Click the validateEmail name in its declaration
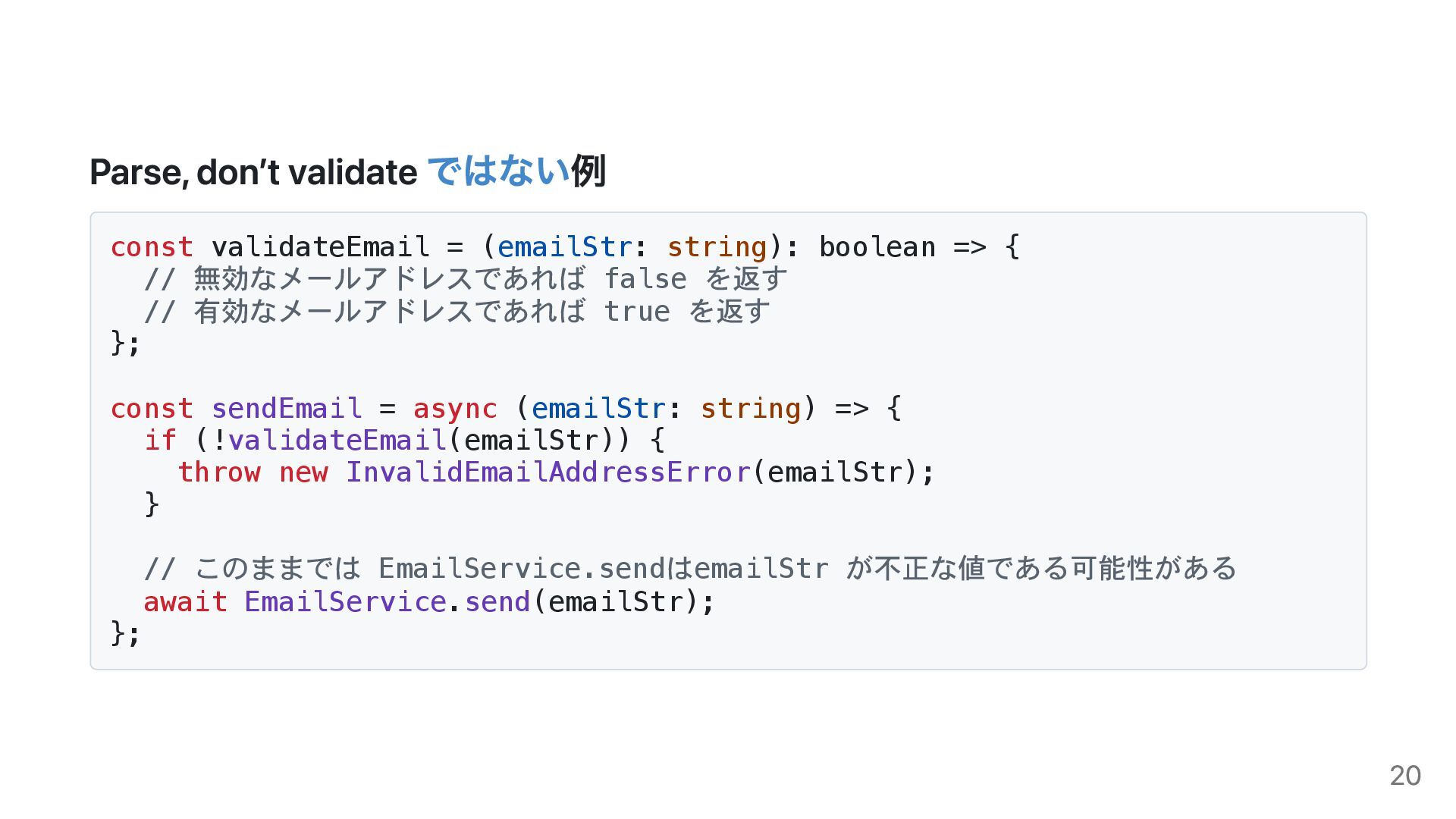This screenshot has height=819, width=1456. click(320, 247)
